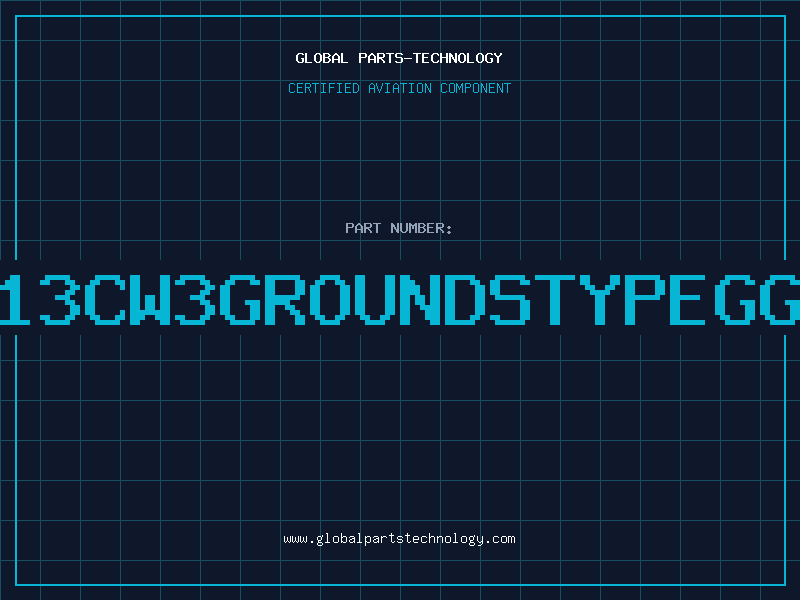Viewport: 800px width, 600px height.
Task: Select the CERTIFIED AVIATION COMPONENT subtitle
Action: [x=399, y=88]
